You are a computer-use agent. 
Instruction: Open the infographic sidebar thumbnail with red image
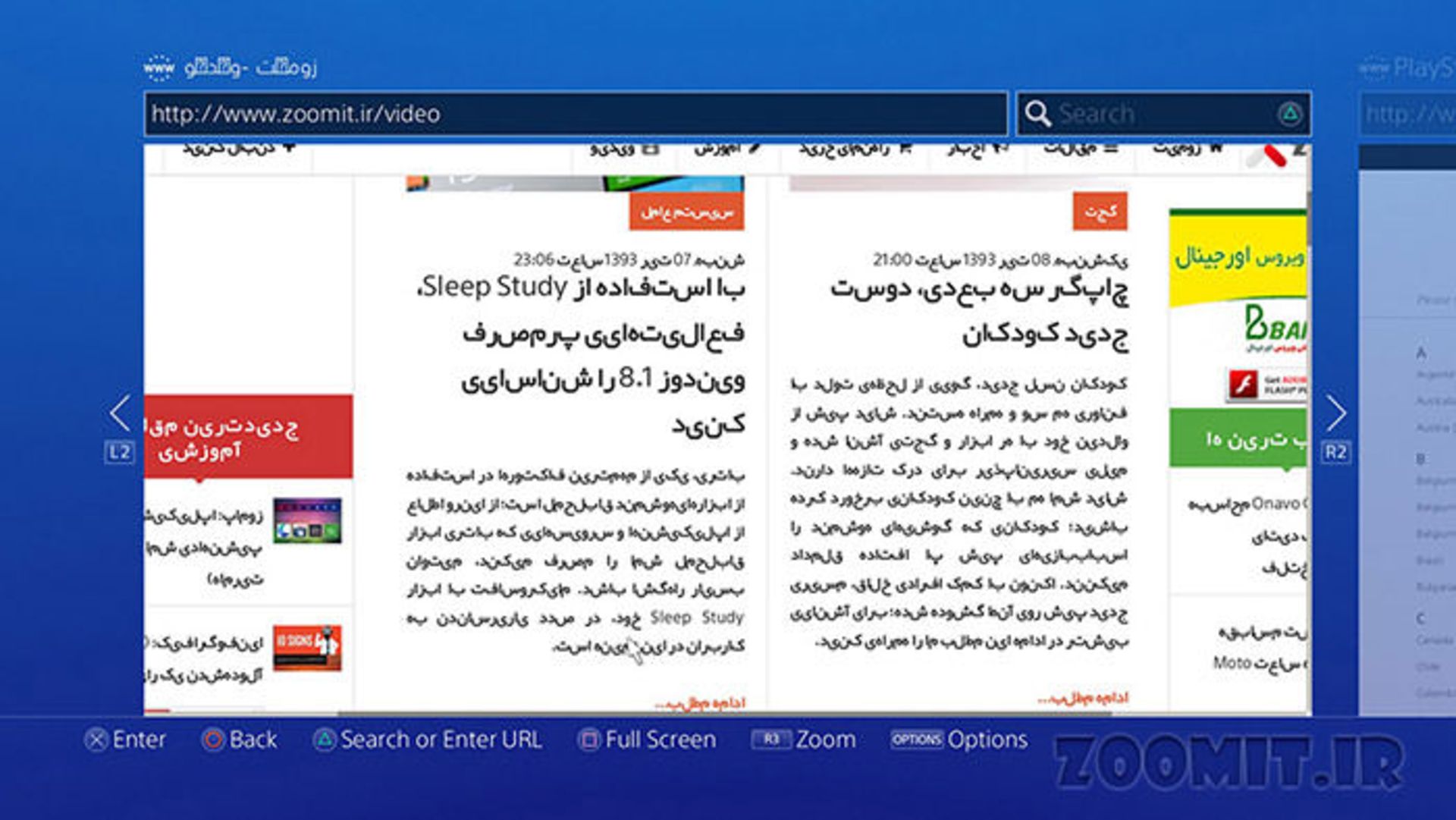307,648
